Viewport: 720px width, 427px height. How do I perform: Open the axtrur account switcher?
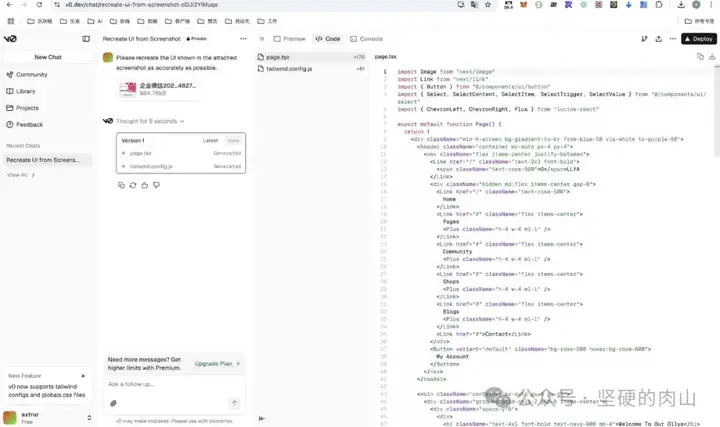click(x=89, y=418)
